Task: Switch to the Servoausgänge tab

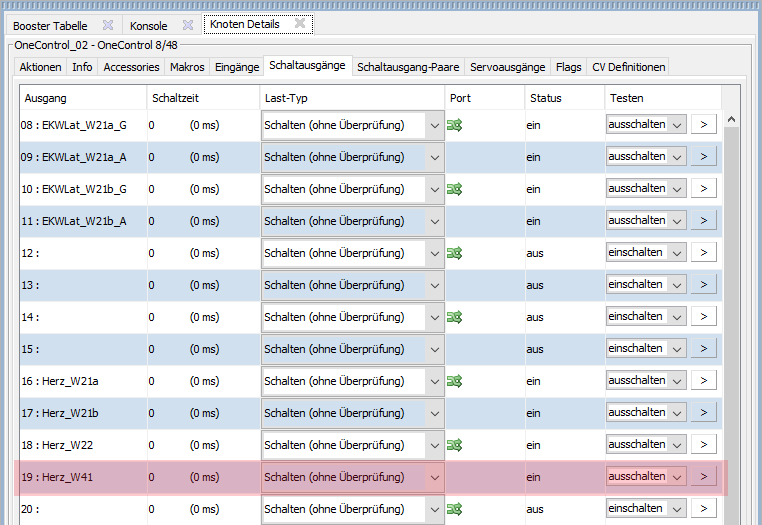Action: click(508, 67)
